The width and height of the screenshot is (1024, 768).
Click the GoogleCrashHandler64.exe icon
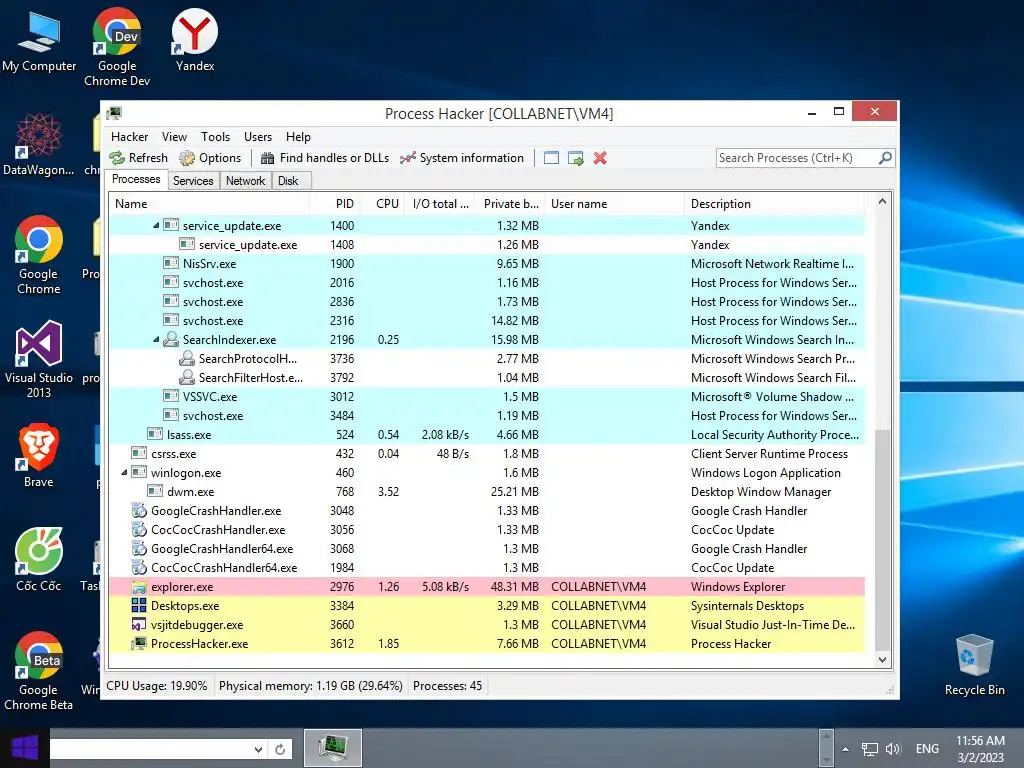point(139,549)
